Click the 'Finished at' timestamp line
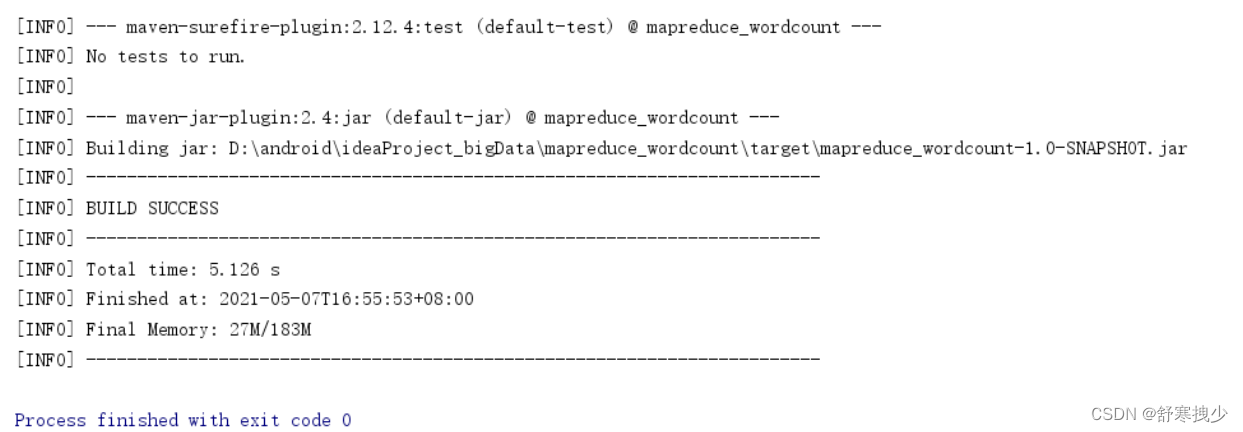This screenshot has width=1243, height=432. click(x=280, y=299)
